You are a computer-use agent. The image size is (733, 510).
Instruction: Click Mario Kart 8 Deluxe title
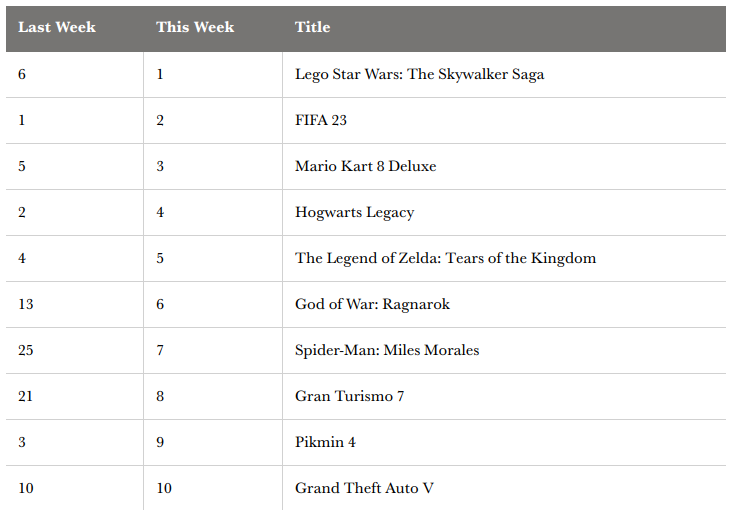tap(366, 166)
